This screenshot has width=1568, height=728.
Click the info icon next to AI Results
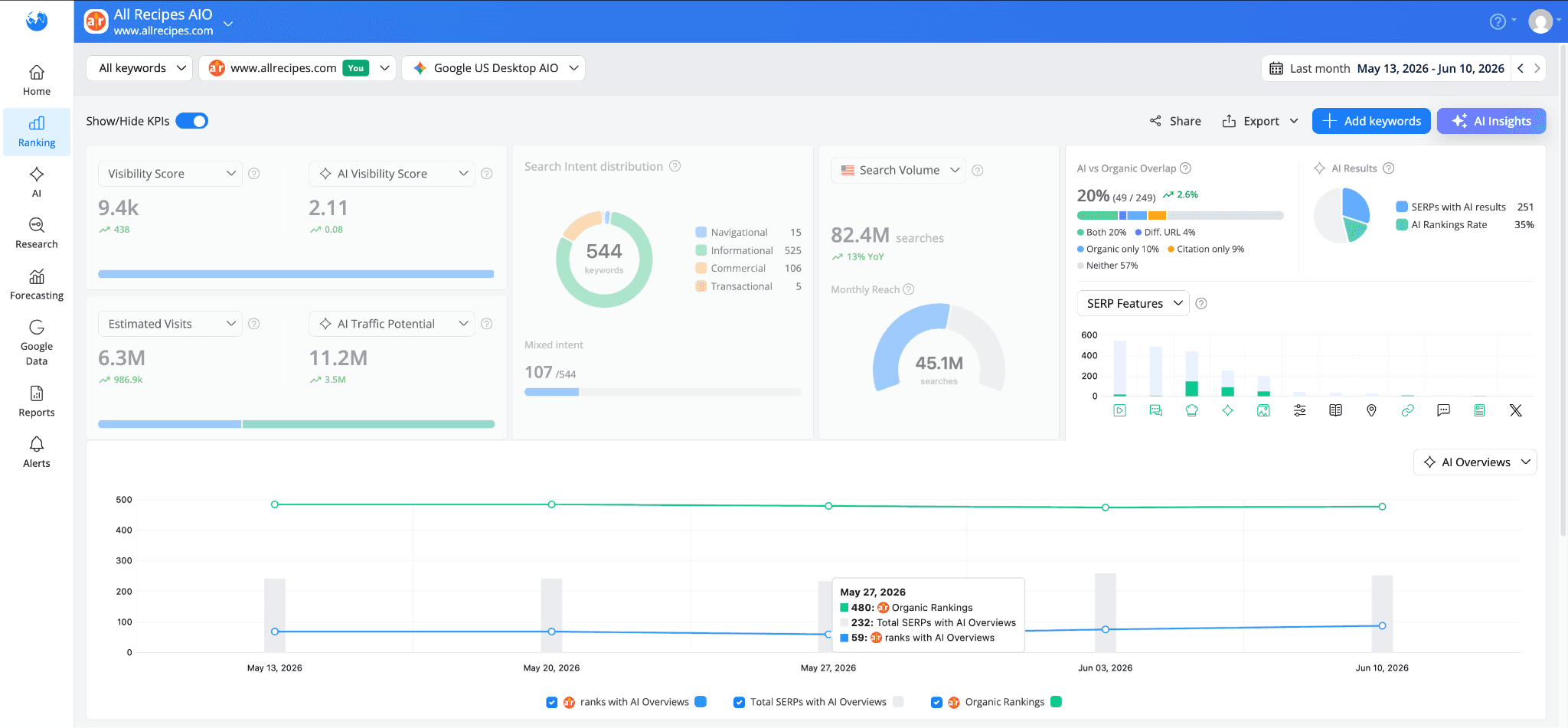(x=1389, y=168)
